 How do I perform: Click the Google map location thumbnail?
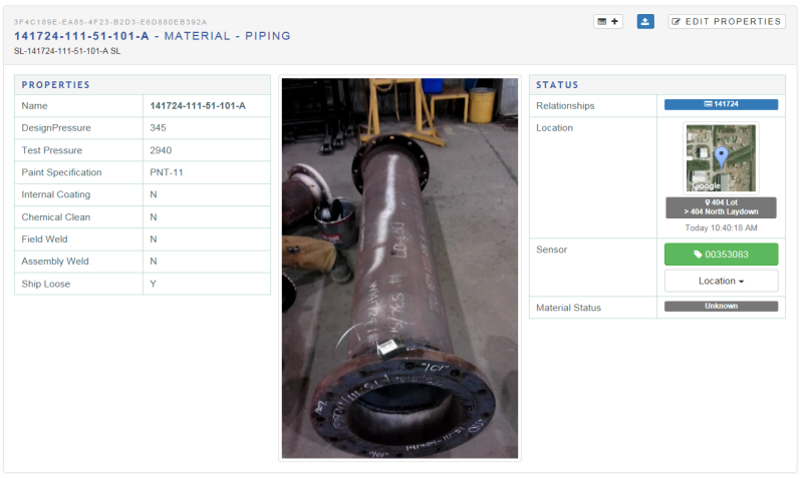tap(721, 158)
